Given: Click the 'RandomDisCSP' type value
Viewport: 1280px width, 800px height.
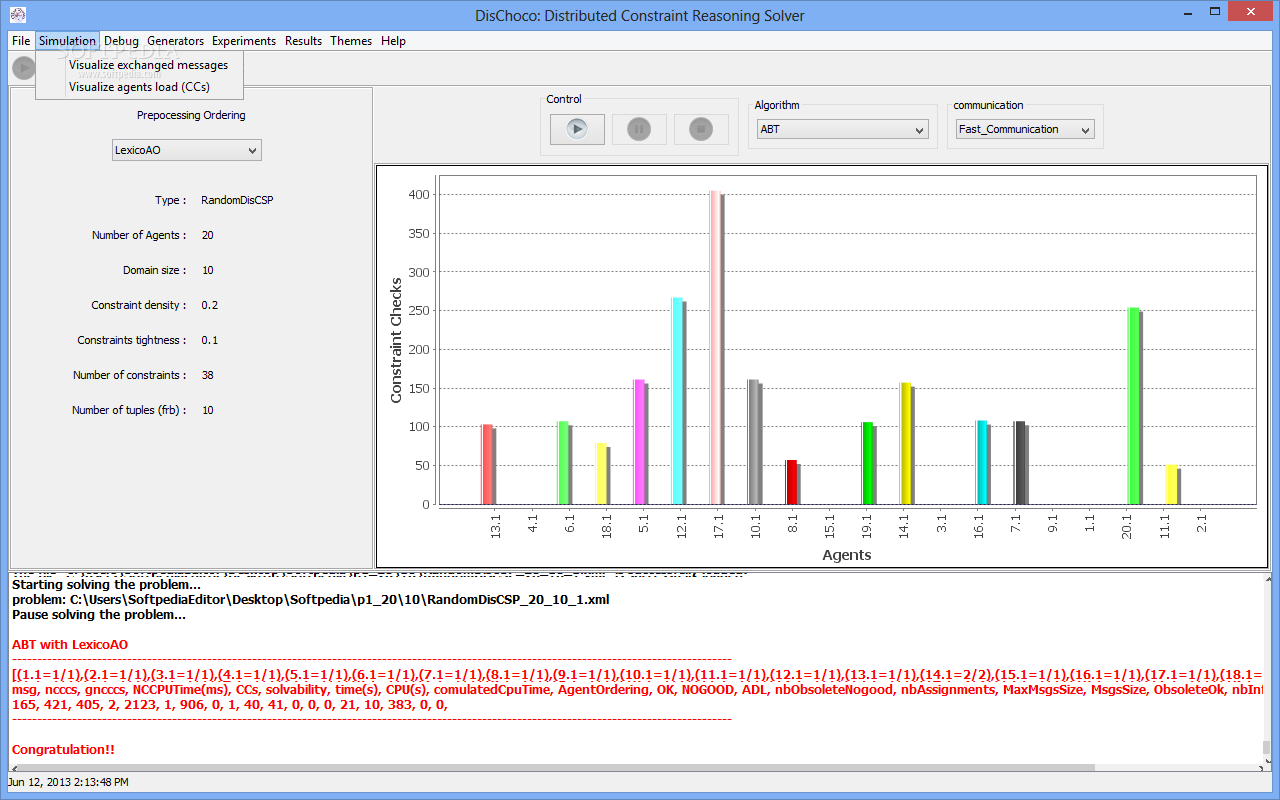Looking at the screenshot, I should [x=237, y=200].
